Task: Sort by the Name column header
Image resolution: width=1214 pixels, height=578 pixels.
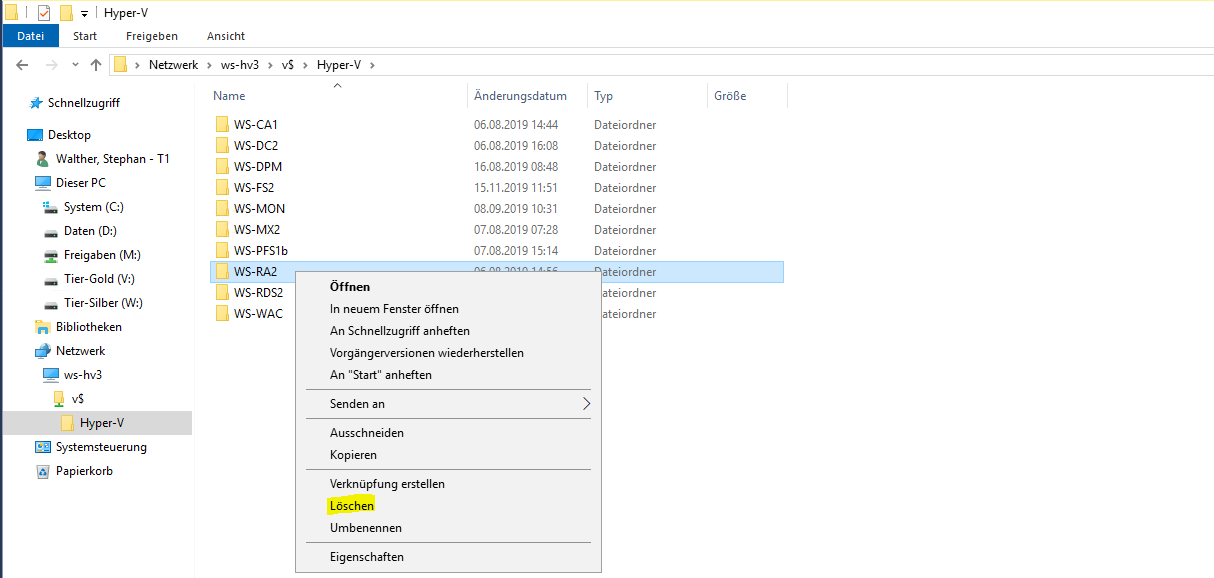Action: click(x=229, y=96)
